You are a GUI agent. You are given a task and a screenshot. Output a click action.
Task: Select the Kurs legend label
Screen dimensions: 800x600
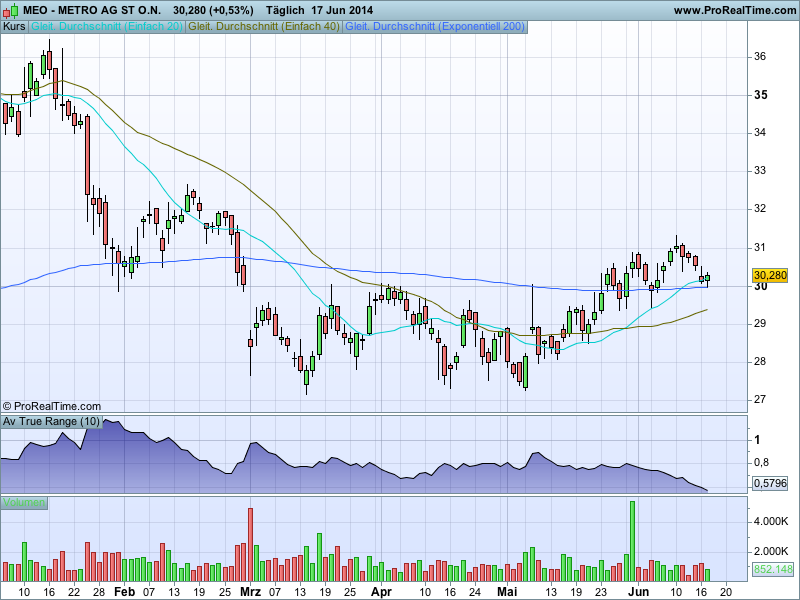coord(14,27)
